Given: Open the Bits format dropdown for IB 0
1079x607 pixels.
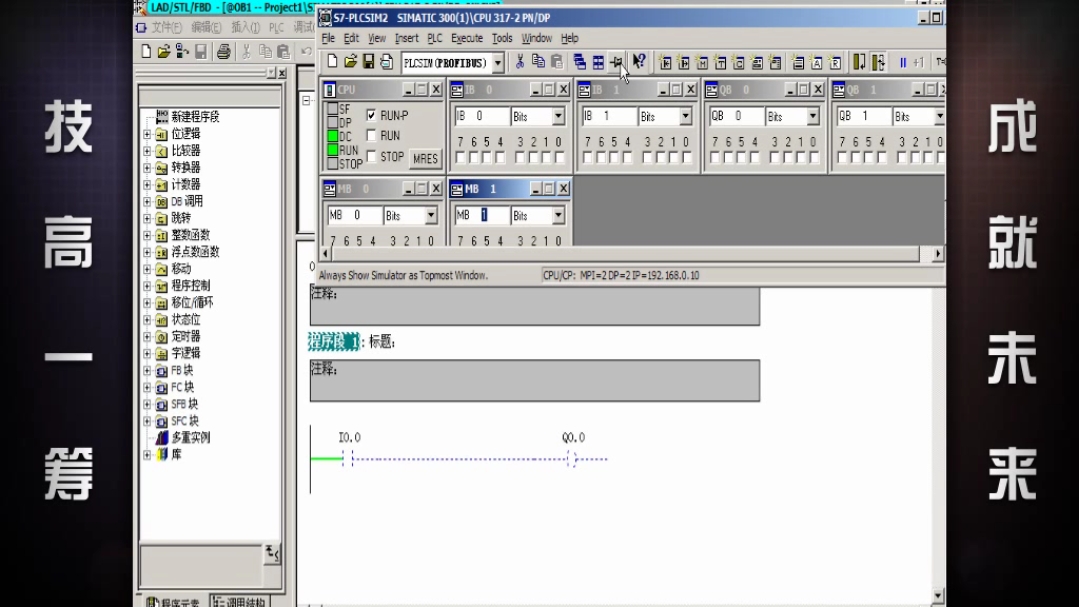Looking at the screenshot, I should click(x=558, y=117).
